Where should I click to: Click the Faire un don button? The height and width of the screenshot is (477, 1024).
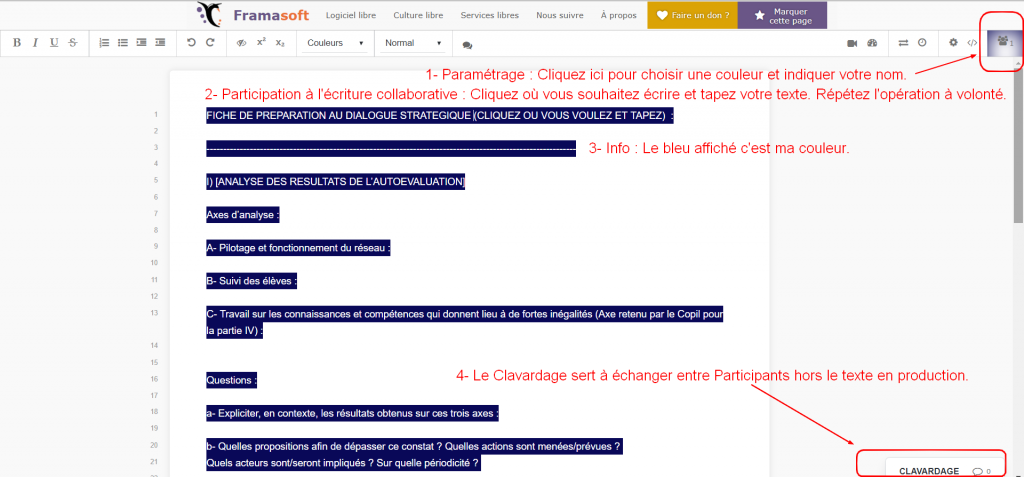coord(692,15)
